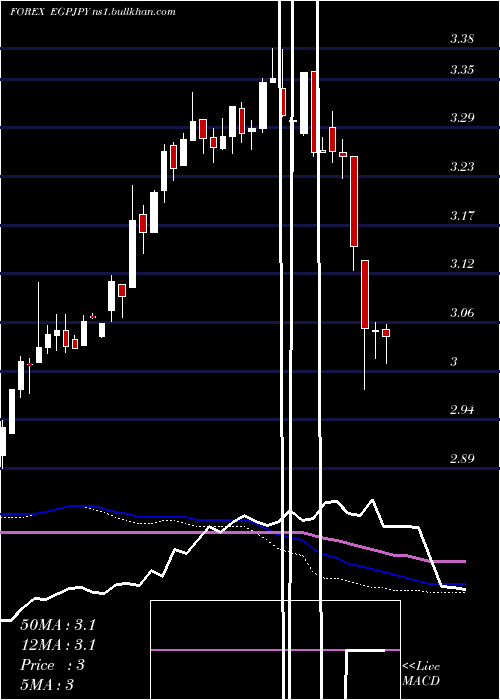The image size is (500, 700).
Task: Click the 3.29 price axis label
Action: click(462, 118)
